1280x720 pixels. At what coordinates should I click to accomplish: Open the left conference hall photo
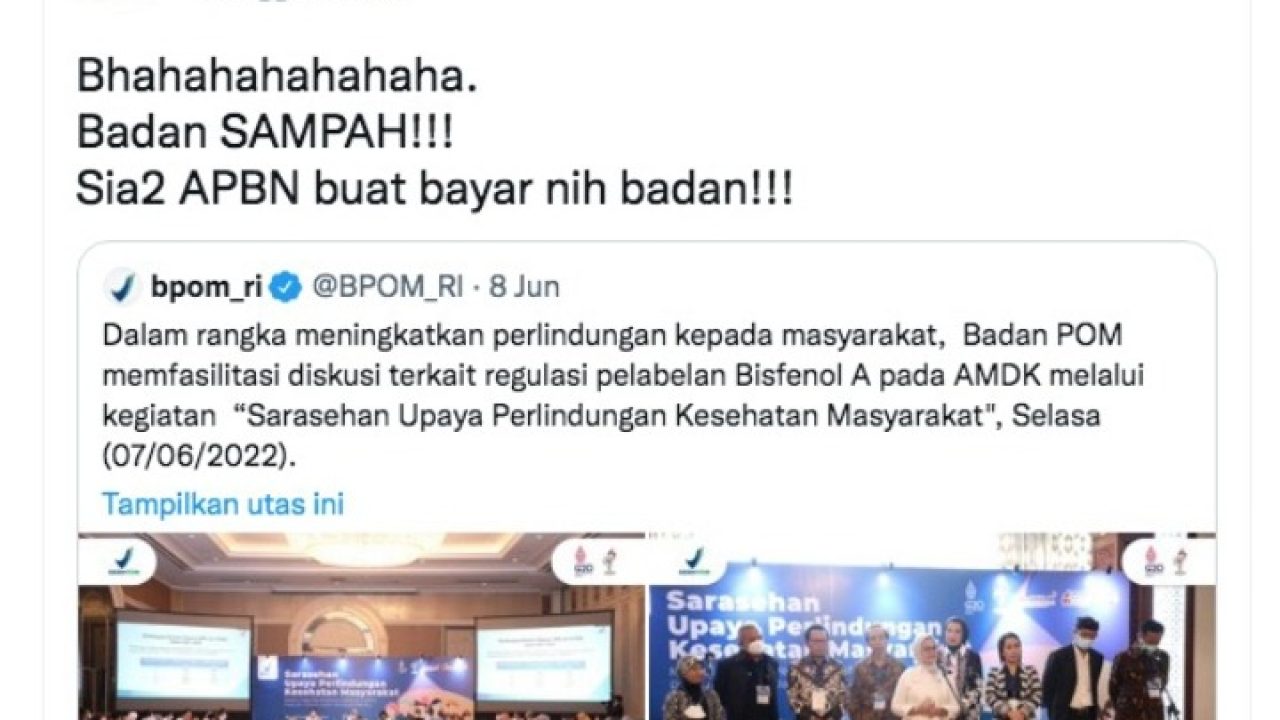pyautogui.click(x=361, y=626)
